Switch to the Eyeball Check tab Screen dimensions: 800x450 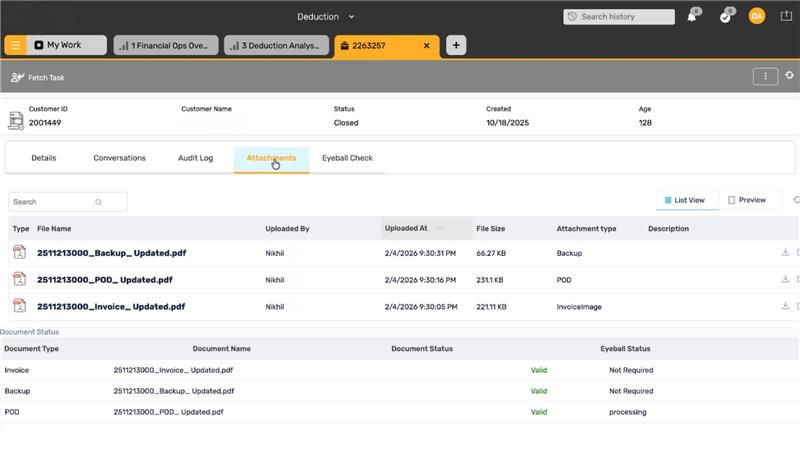(x=347, y=158)
